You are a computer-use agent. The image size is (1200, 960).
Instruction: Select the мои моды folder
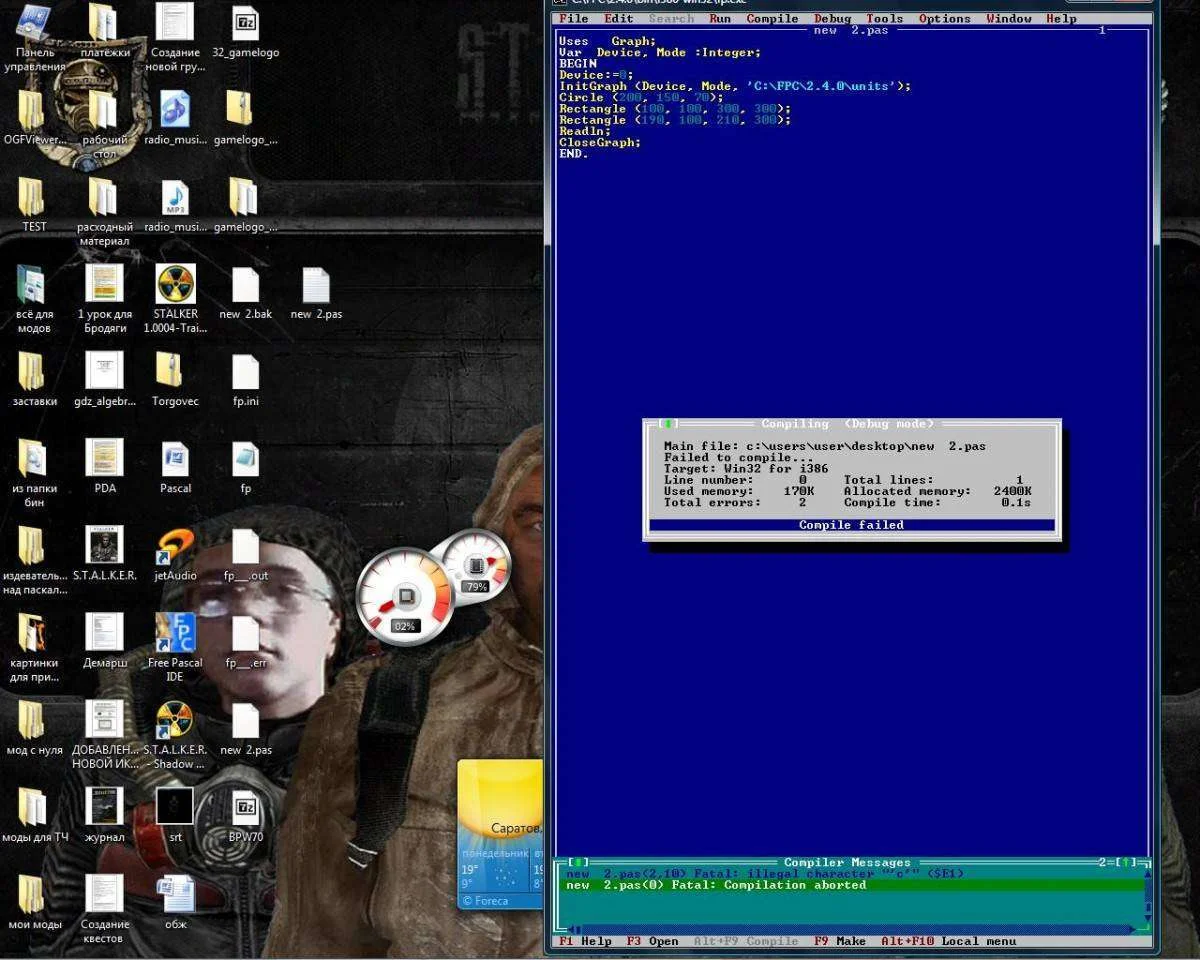(x=34, y=904)
